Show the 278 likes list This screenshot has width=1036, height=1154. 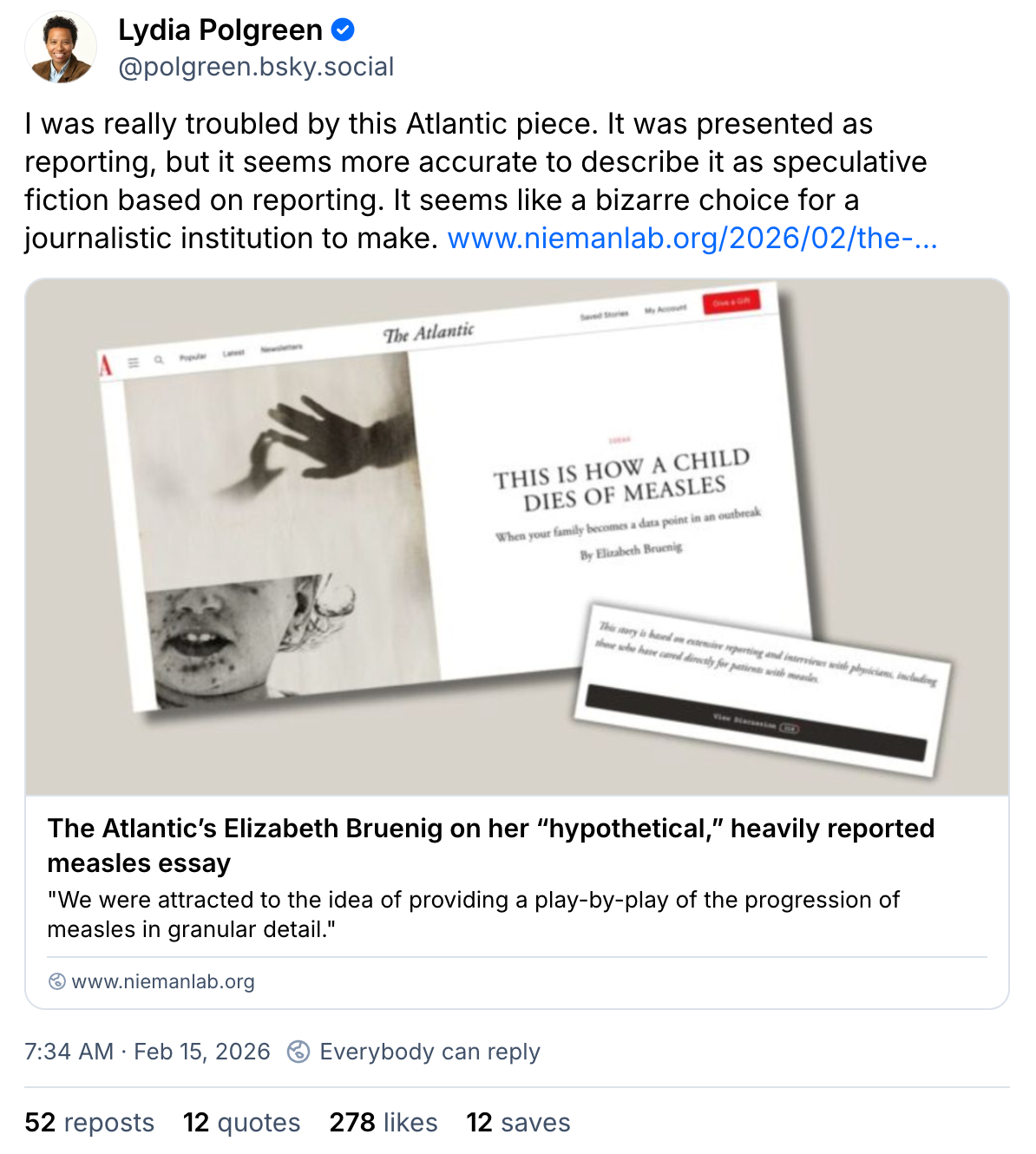pyautogui.click(x=384, y=1123)
